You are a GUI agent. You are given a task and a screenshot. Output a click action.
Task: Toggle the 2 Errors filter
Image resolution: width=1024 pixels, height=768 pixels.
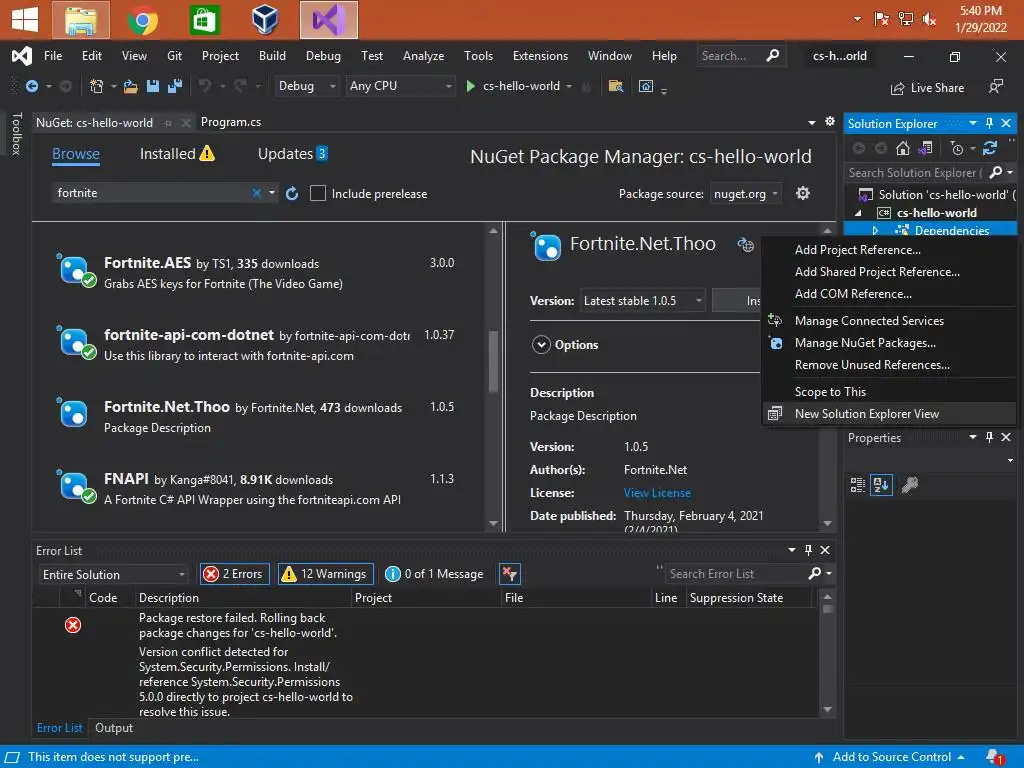pyautogui.click(x=234, y=574)
